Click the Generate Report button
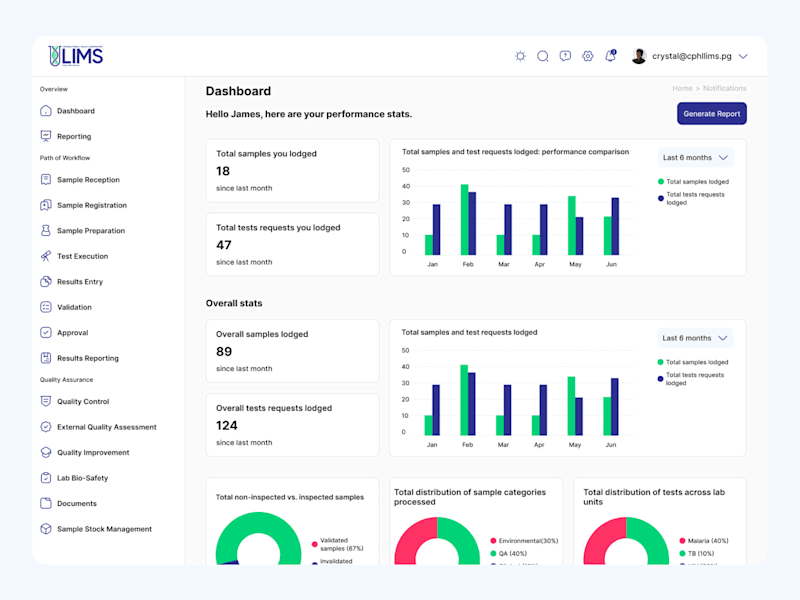Screen dimensions: 800x600 712,114
